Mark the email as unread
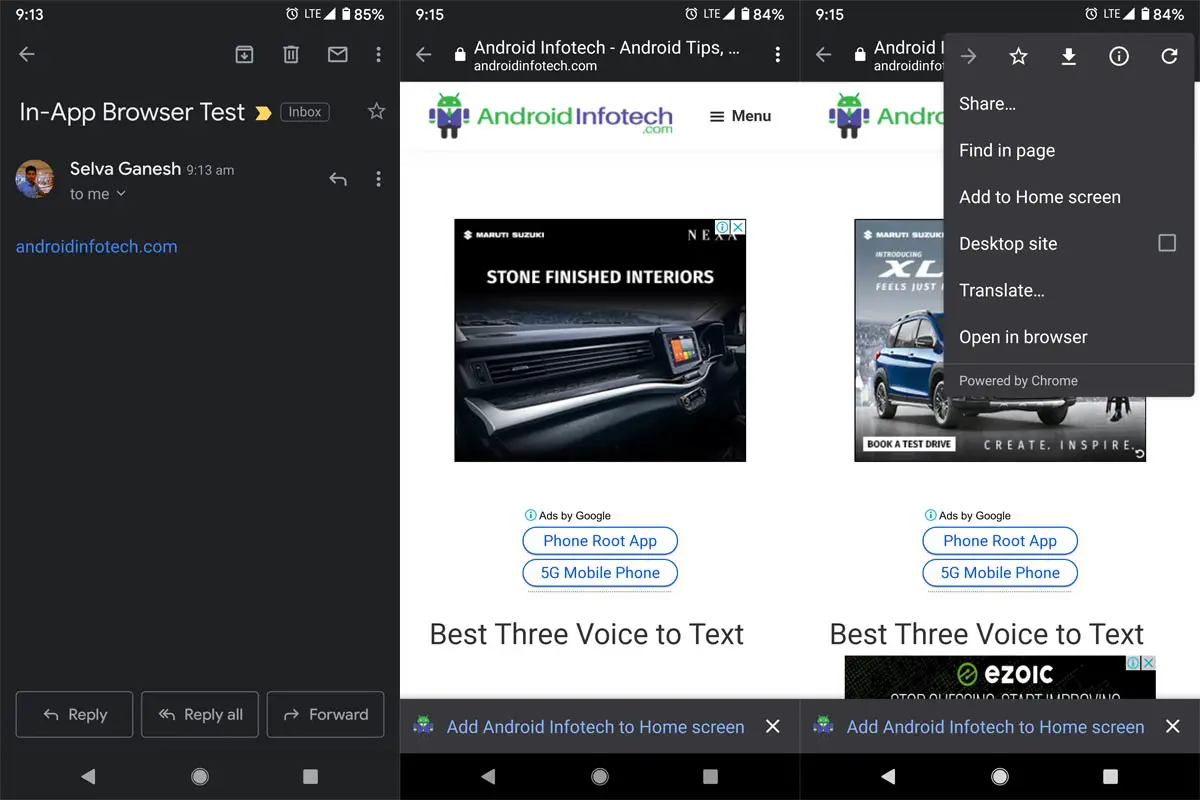This screenshot has width=1200, height=800. (x=338, y=54)
